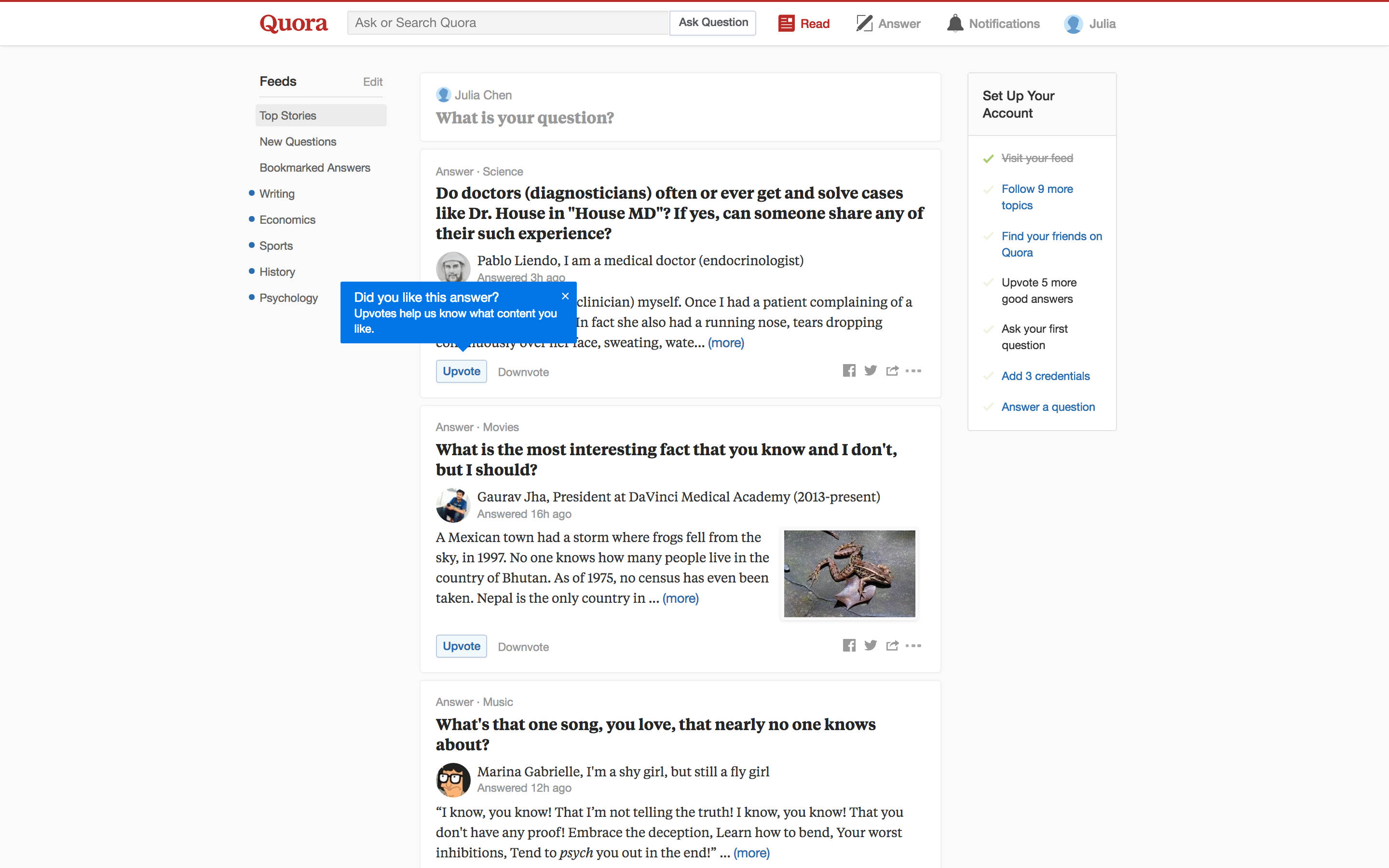
Task: Click 'Upvote 5 more good answers' item
Action: pyautogui.click(x=1039, y=290)
